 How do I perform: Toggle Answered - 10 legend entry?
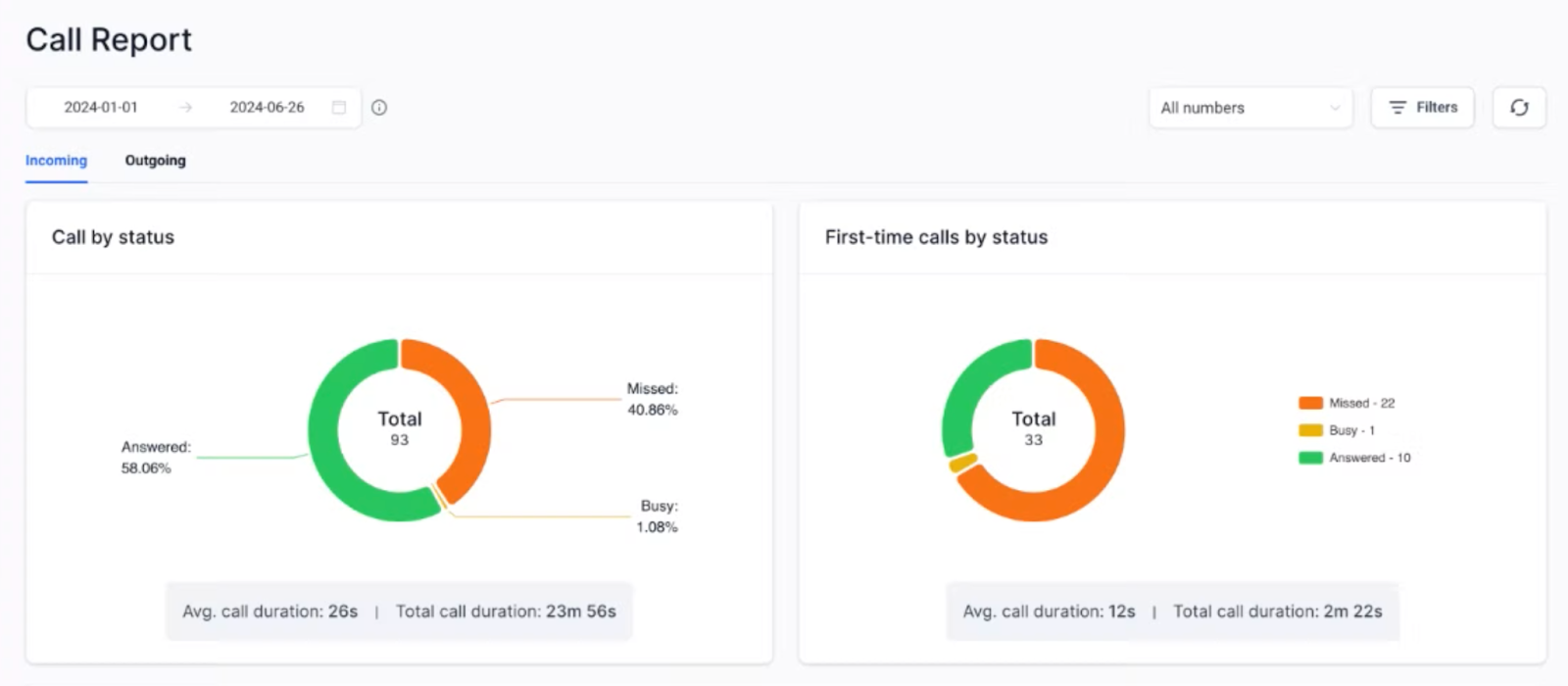click(x=1354, y=458)
